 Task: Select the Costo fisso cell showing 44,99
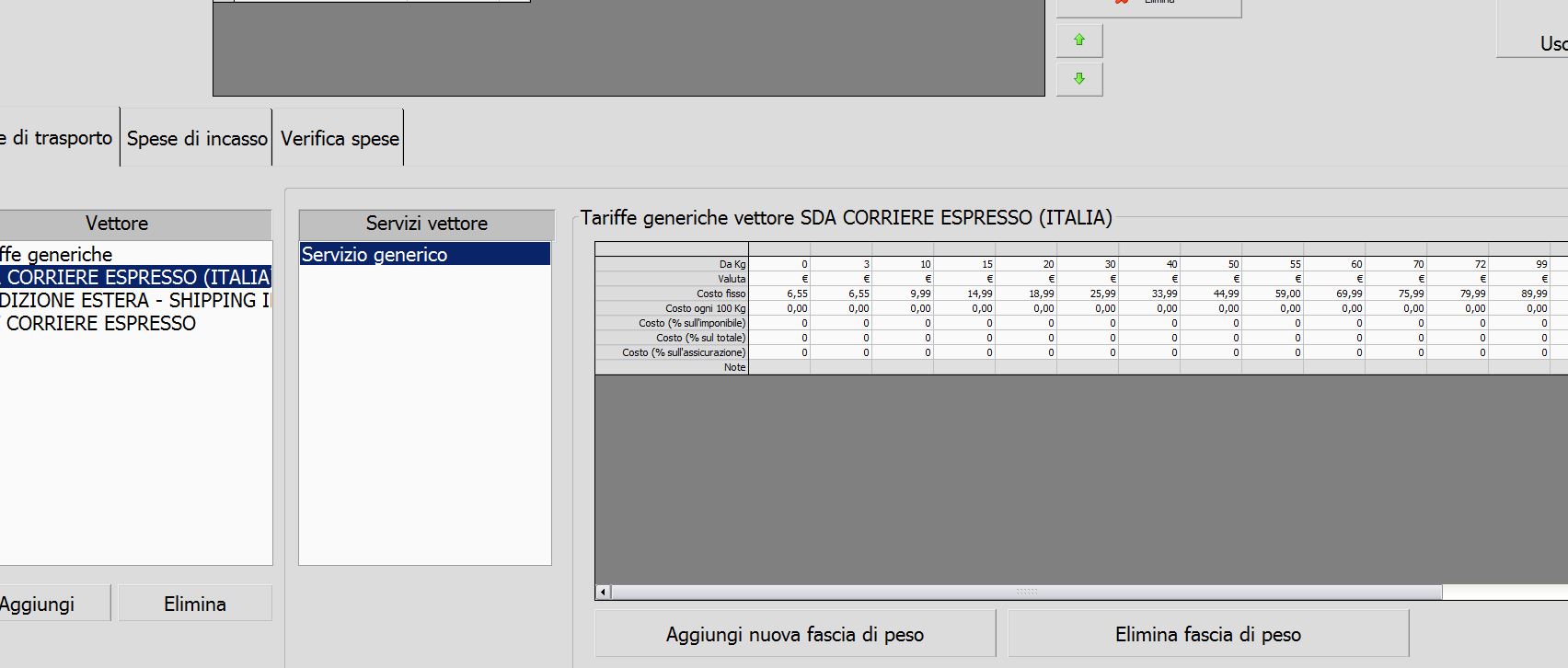[1211, 294]
